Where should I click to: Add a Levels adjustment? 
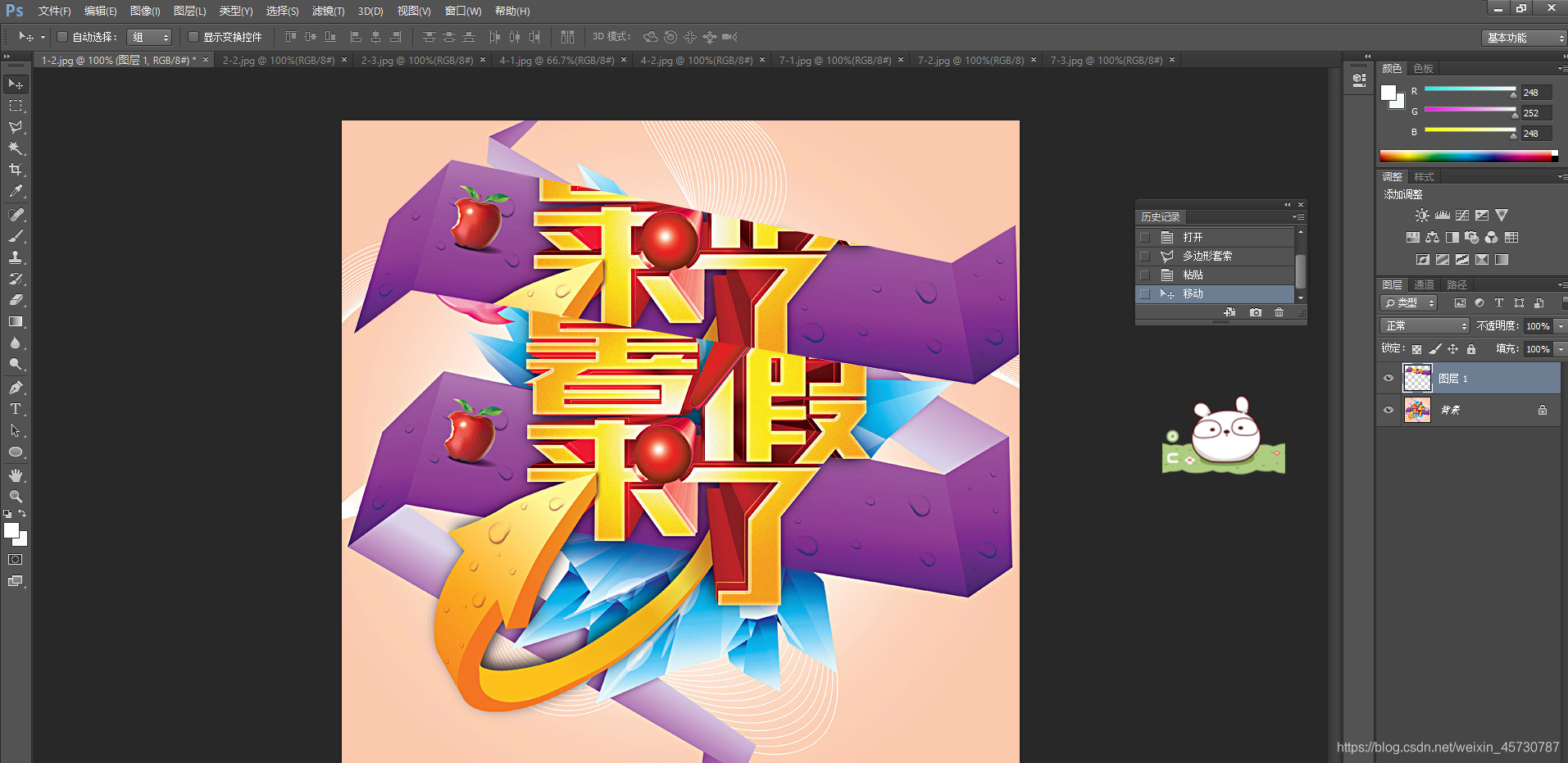pyautogui.click(x=1443, y=216)
